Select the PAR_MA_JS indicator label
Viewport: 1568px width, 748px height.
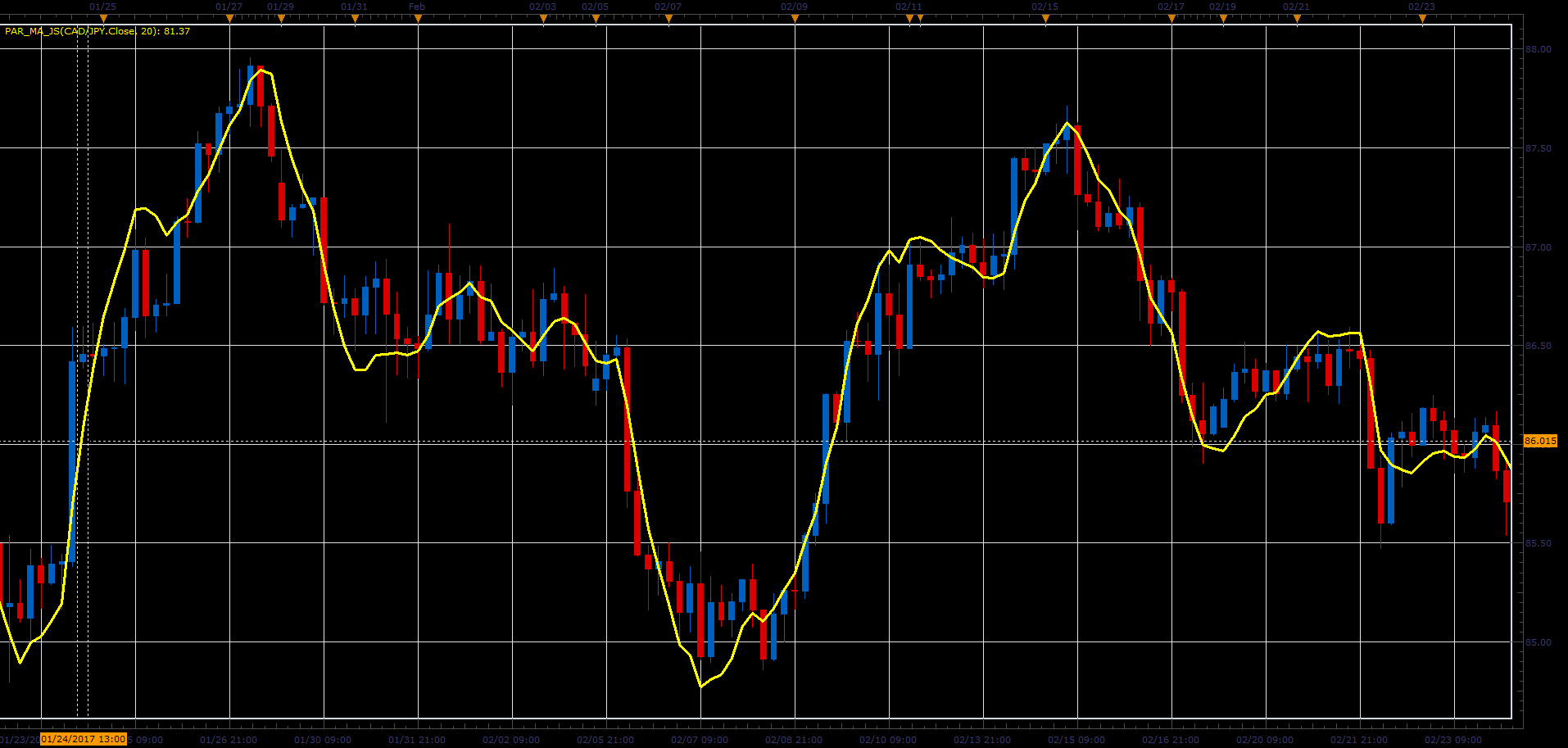pos(97,31)
